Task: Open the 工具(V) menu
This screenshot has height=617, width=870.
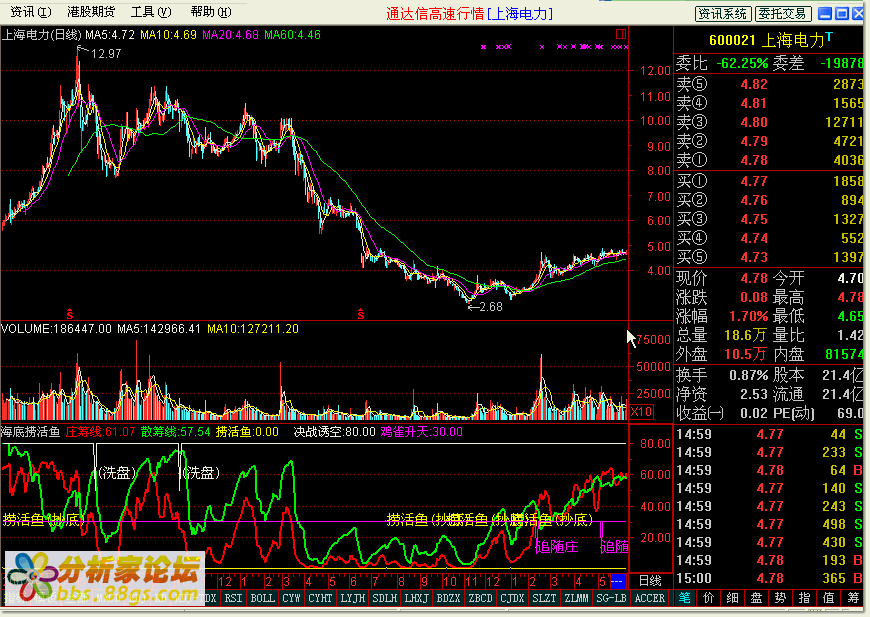Action: point(151,12)
